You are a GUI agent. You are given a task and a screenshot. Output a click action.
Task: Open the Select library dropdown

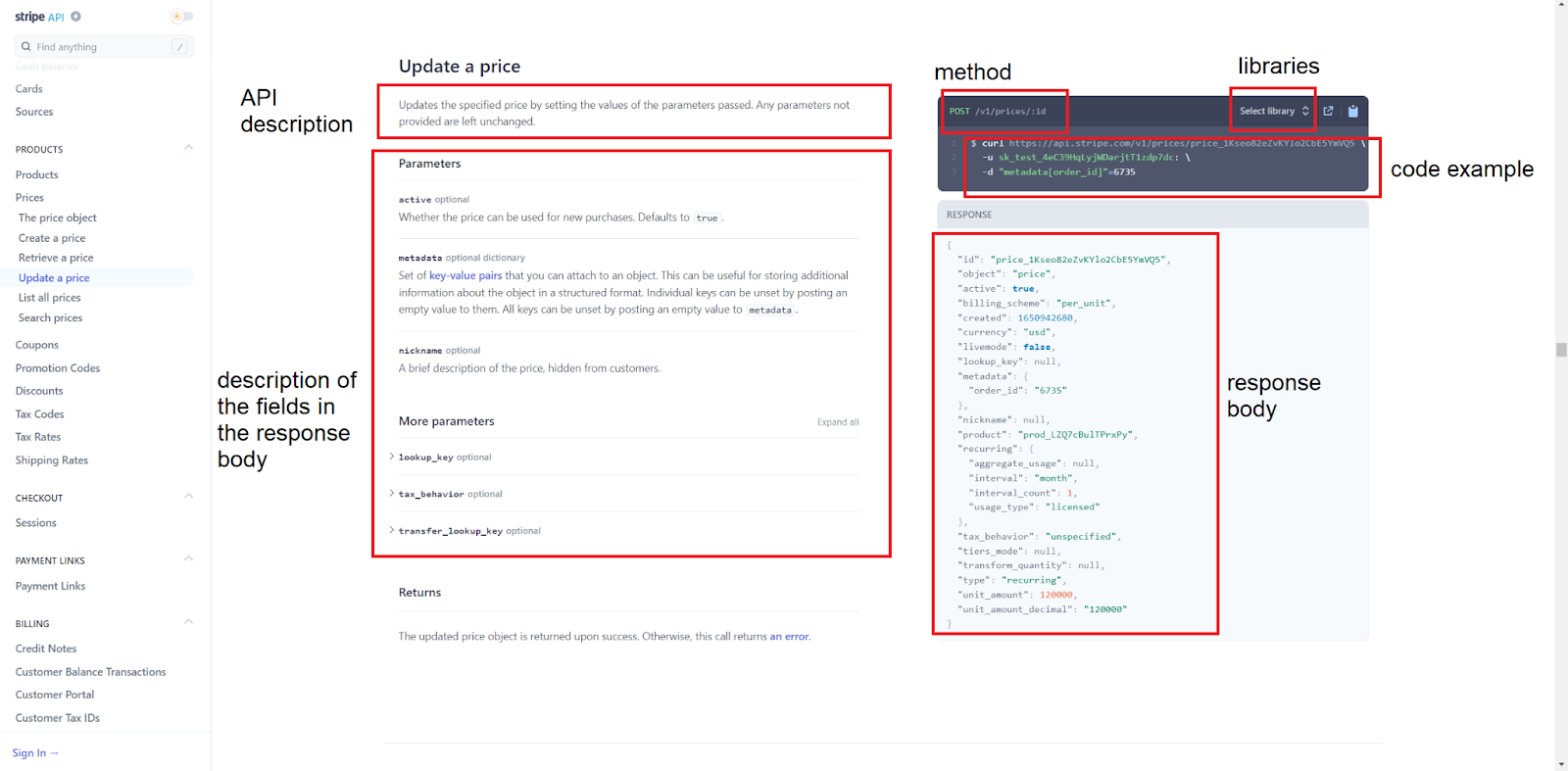[1274, 111]
